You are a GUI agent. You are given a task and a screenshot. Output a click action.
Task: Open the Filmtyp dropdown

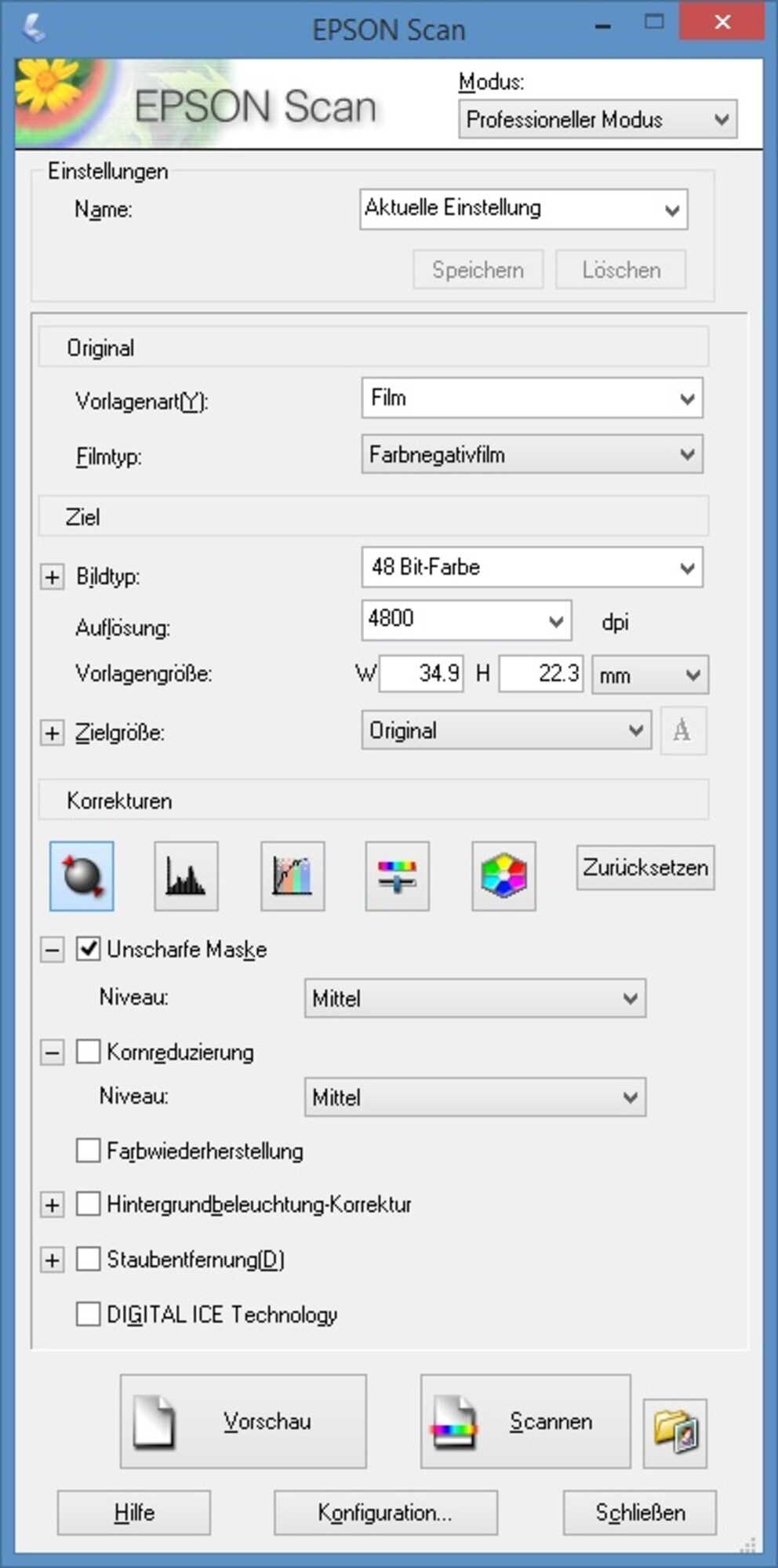coord(532,454)
